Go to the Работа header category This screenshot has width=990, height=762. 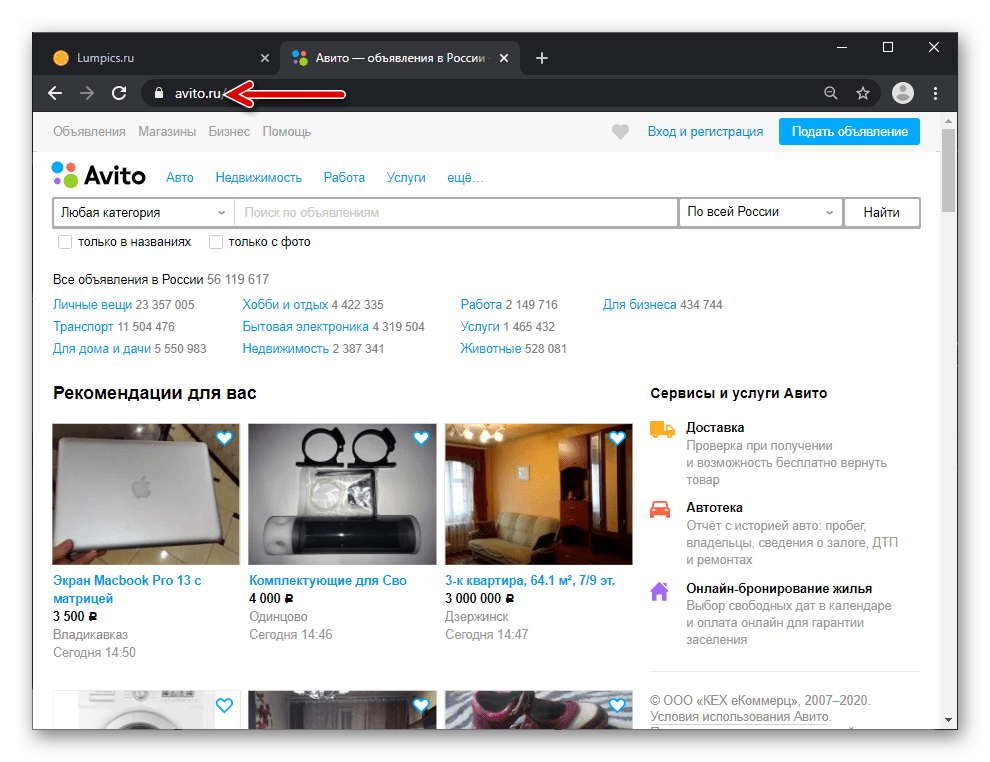[344, 178]
